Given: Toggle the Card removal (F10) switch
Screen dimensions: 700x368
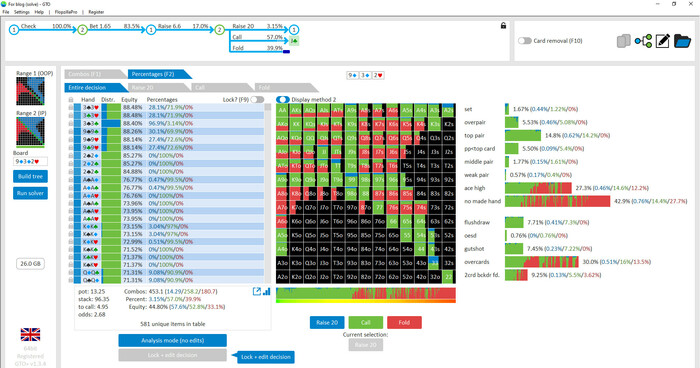Looking at the screenshot, I should coord(525,41).
